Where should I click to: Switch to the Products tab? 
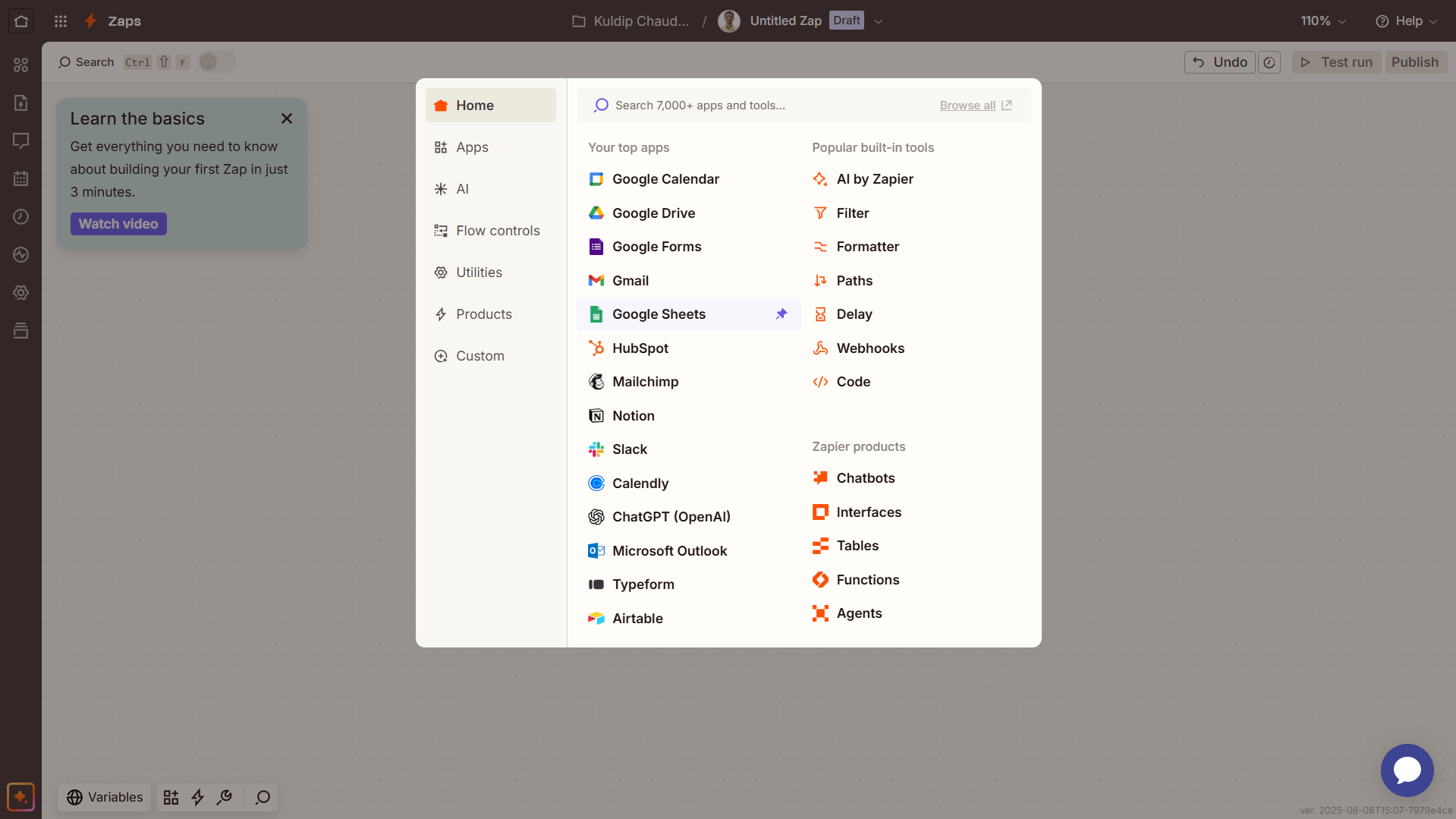click(491, 314)
